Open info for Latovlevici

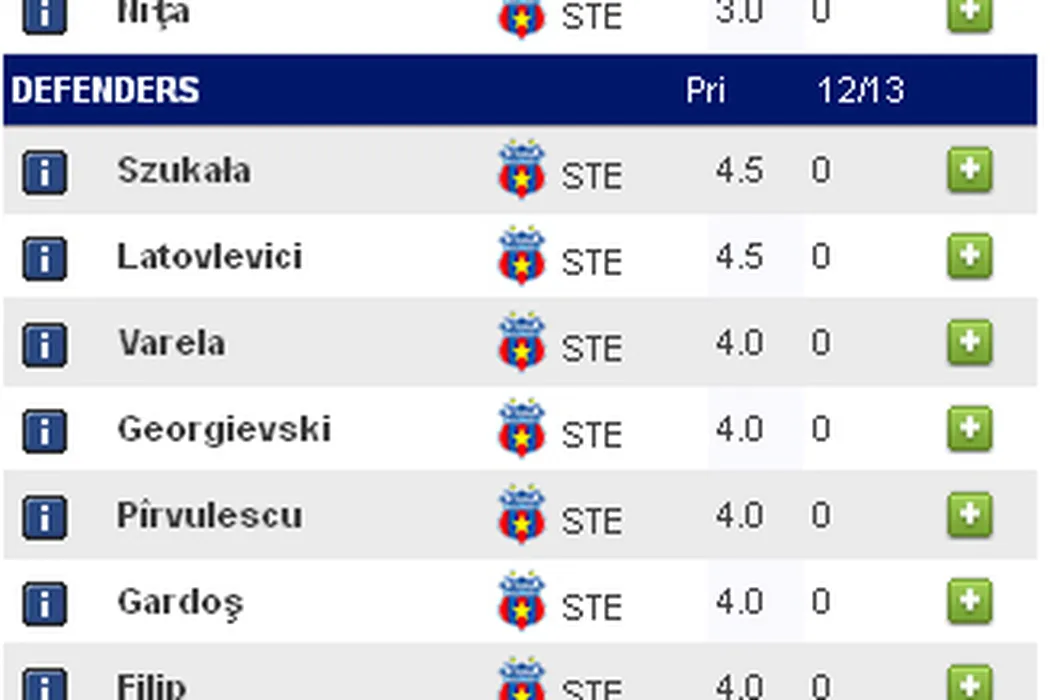(44, 258)
